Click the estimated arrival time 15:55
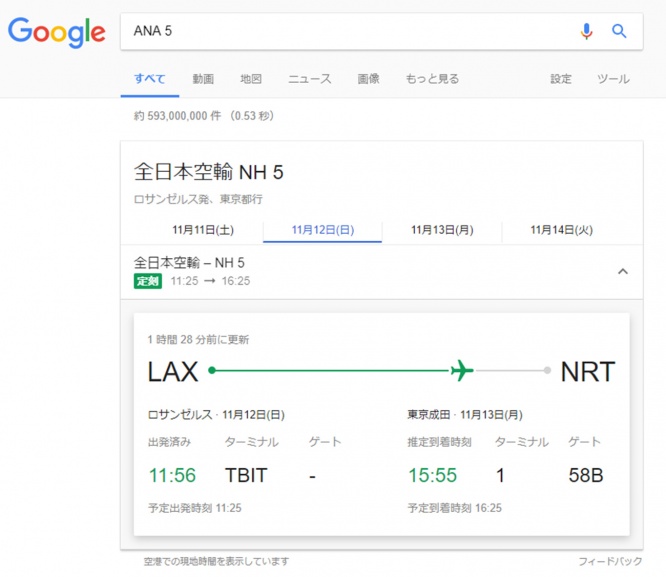This screenshot has height=577, width=666. [432, 475]
